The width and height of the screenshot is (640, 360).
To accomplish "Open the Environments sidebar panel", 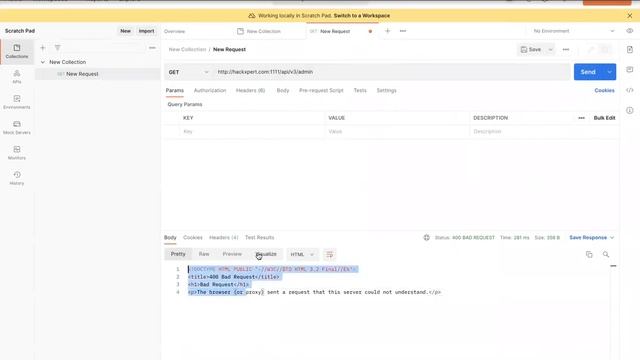I will point(17,102).
